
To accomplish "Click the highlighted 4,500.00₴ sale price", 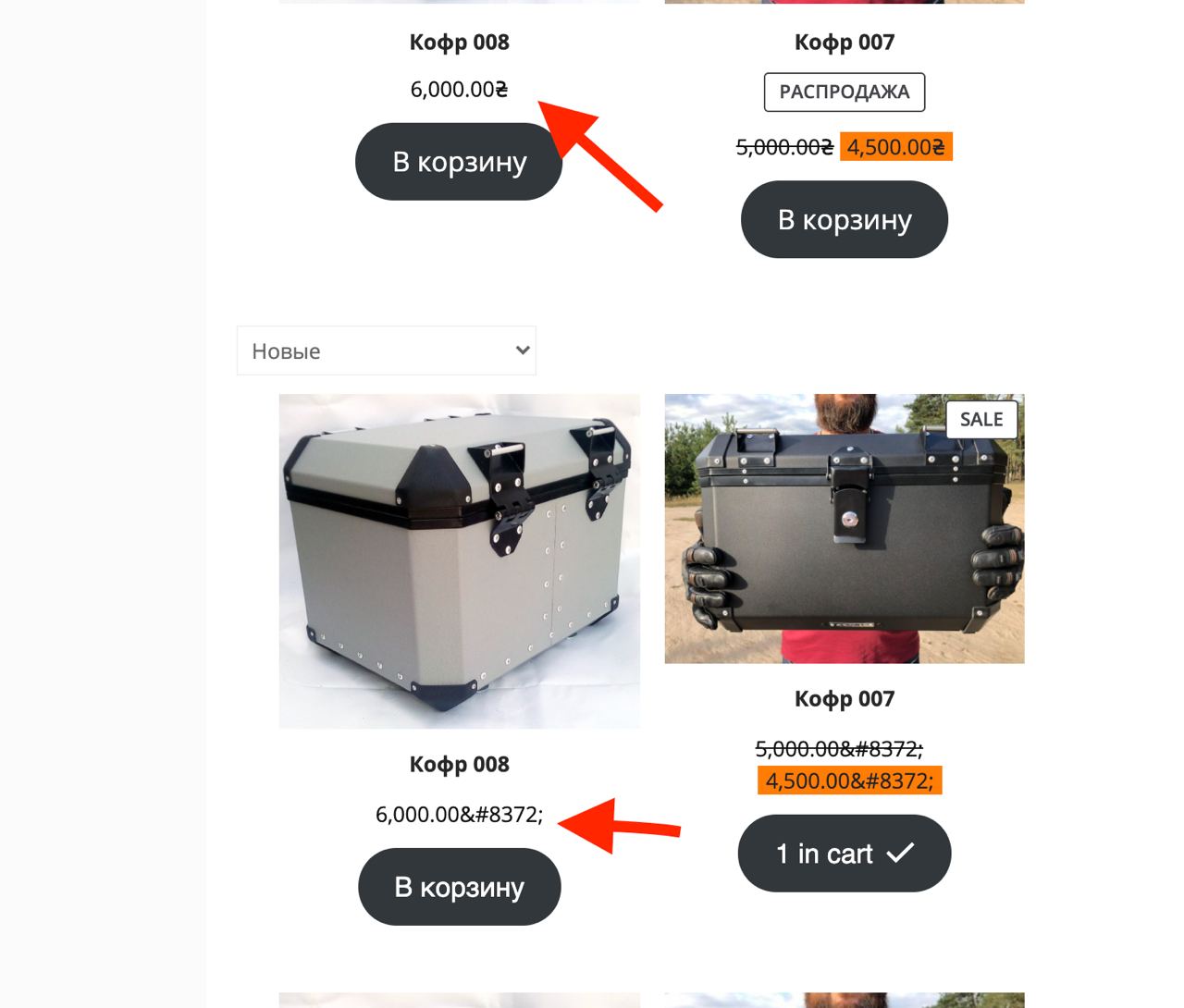I will (x=896, y=147).
